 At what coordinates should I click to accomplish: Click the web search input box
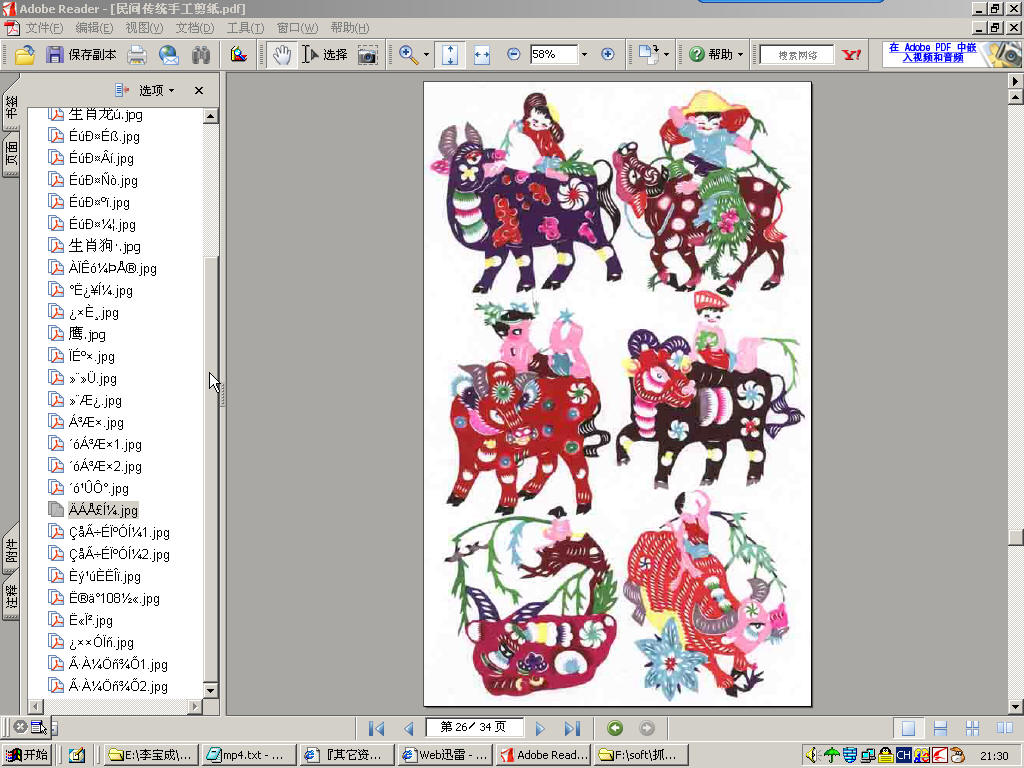tap(797, 55)
